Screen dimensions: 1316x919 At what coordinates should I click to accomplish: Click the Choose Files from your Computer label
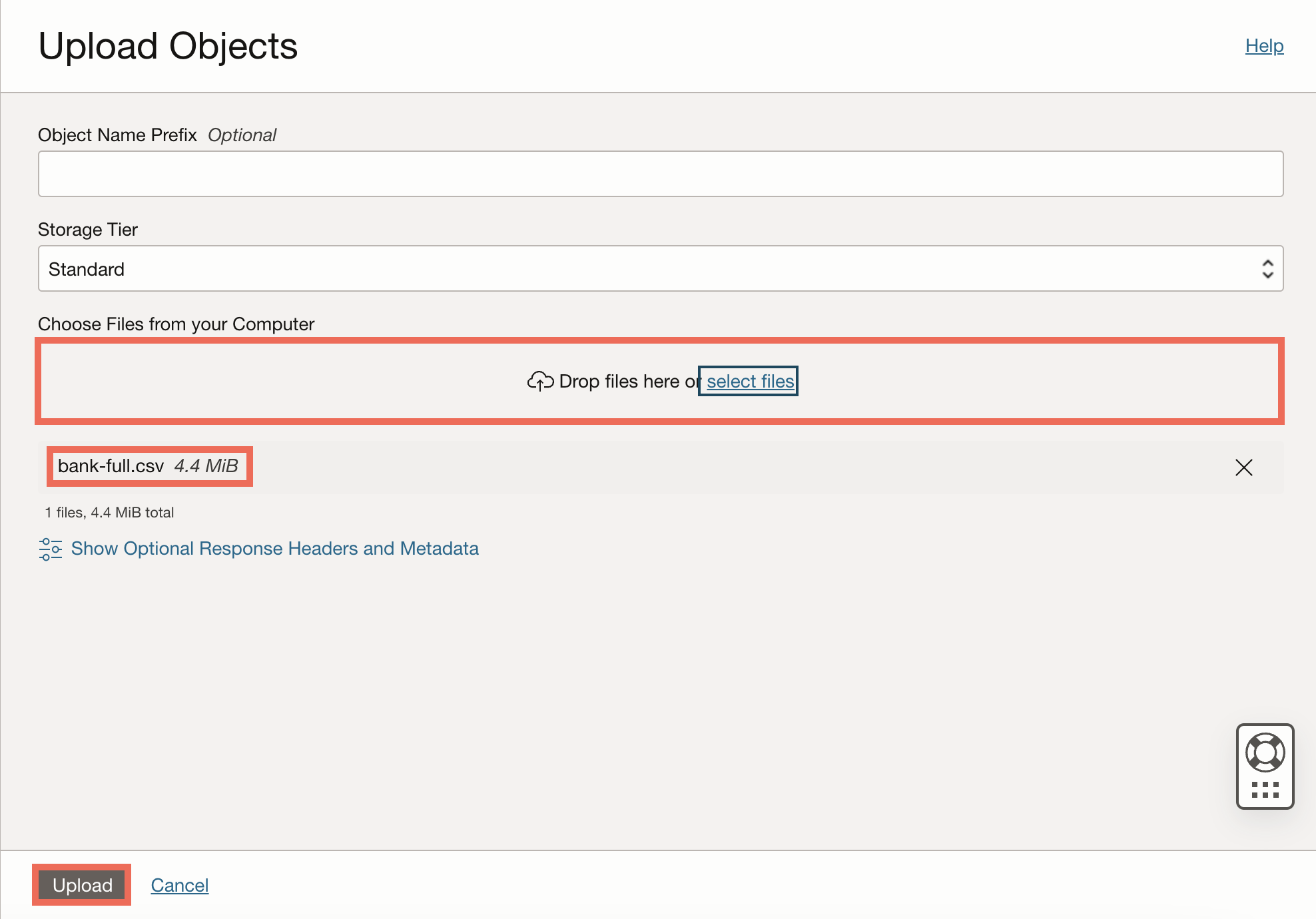click(x=176, y=324)
